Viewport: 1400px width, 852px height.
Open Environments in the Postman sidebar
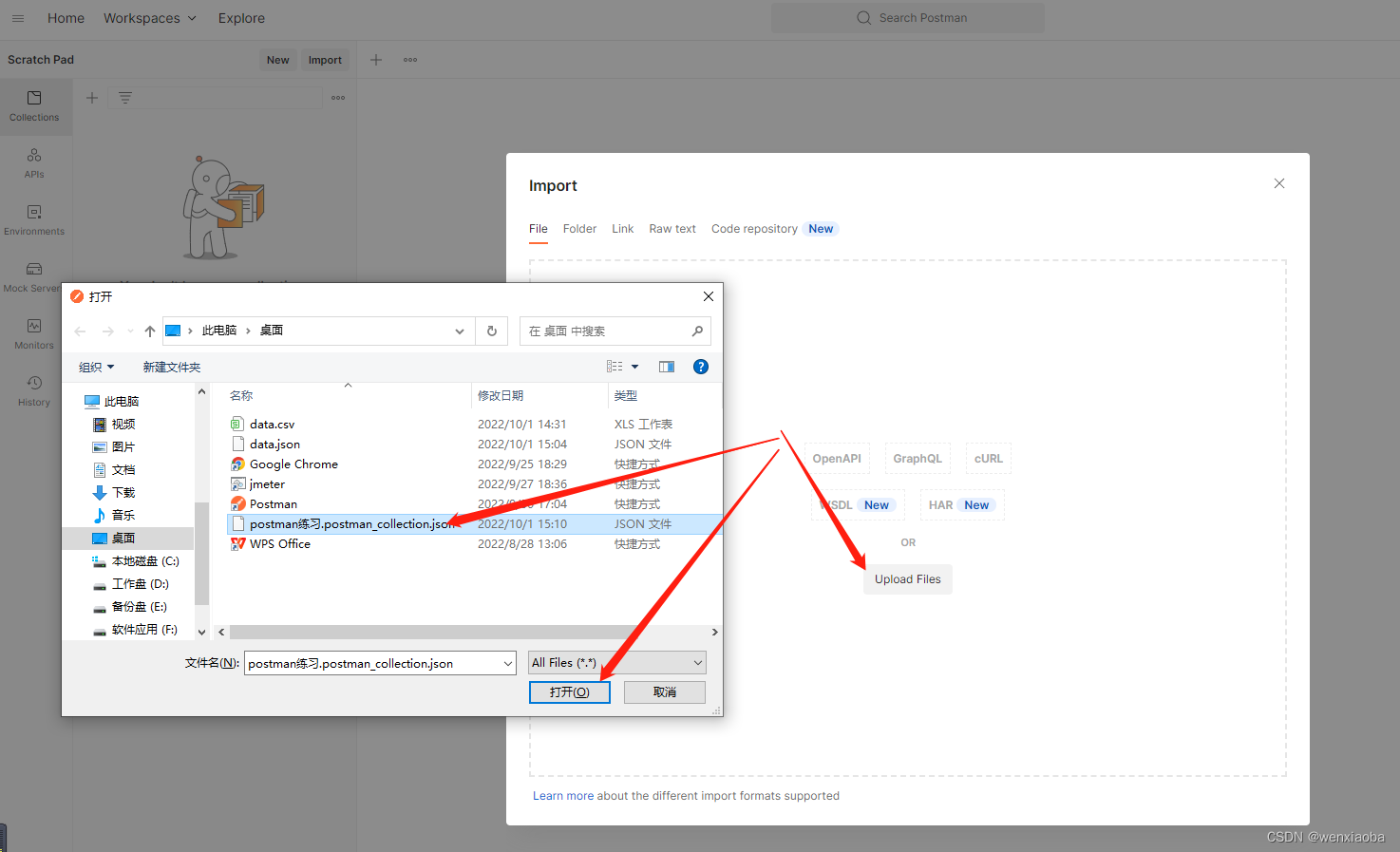point(34,220)
